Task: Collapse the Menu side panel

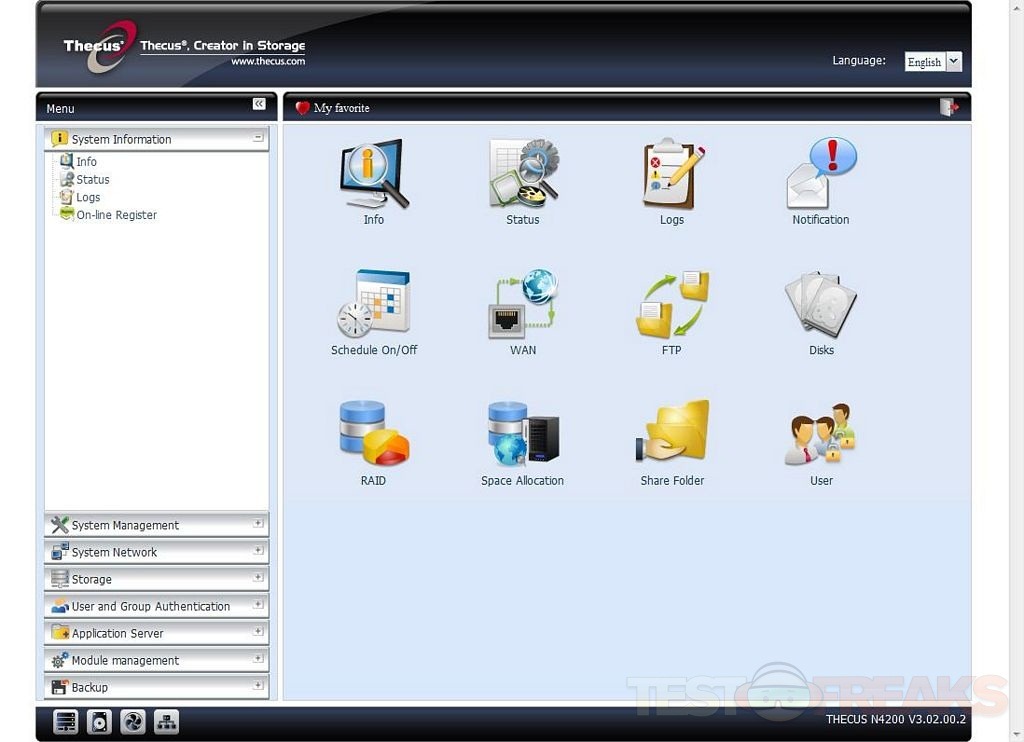Action: [x=259, y=104]
